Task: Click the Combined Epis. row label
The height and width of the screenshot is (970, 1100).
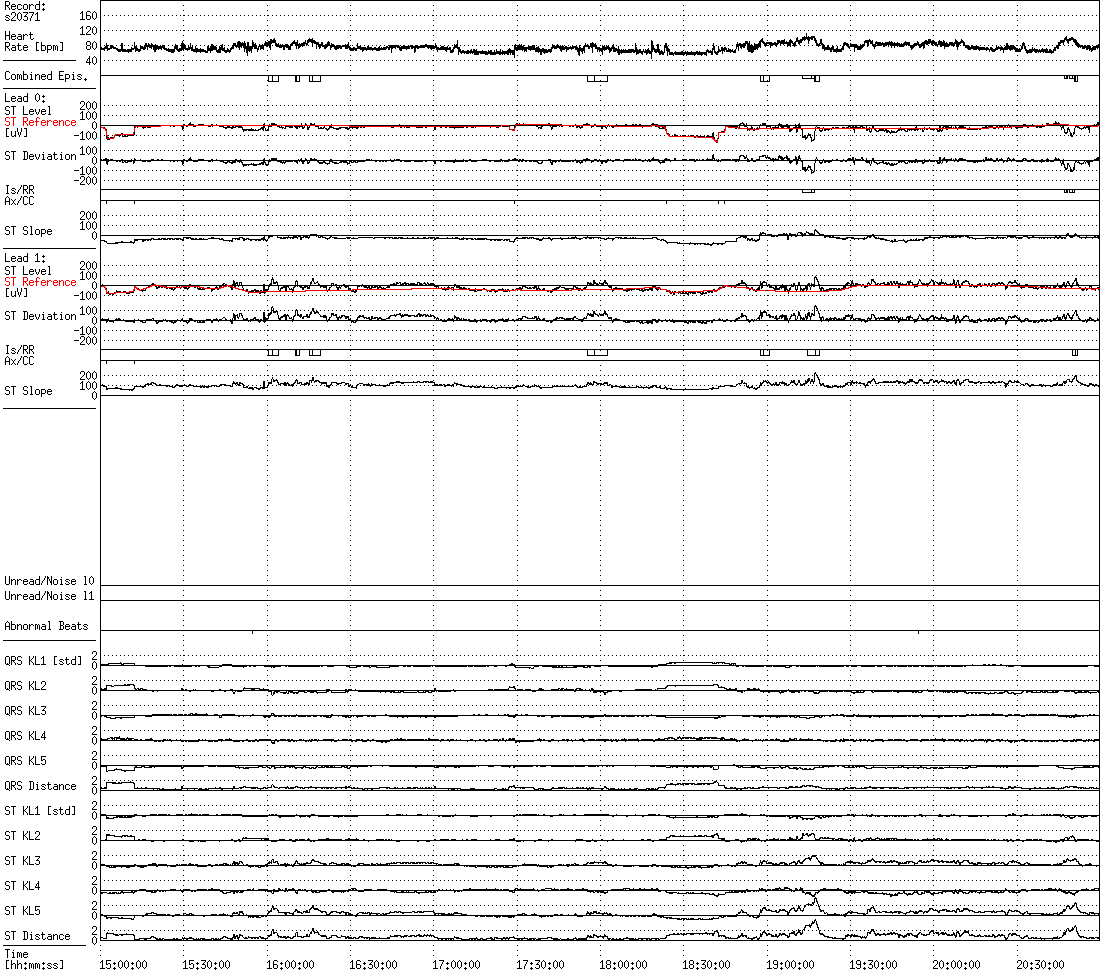Action: click(40, 76)
